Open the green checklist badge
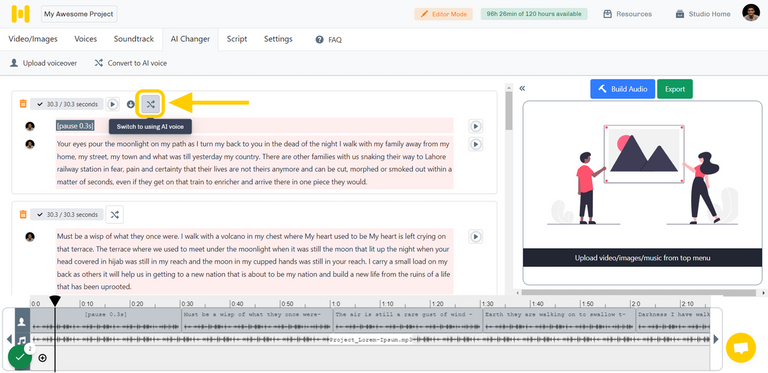Viewport: 768px width, 373px height. [20, 357]
